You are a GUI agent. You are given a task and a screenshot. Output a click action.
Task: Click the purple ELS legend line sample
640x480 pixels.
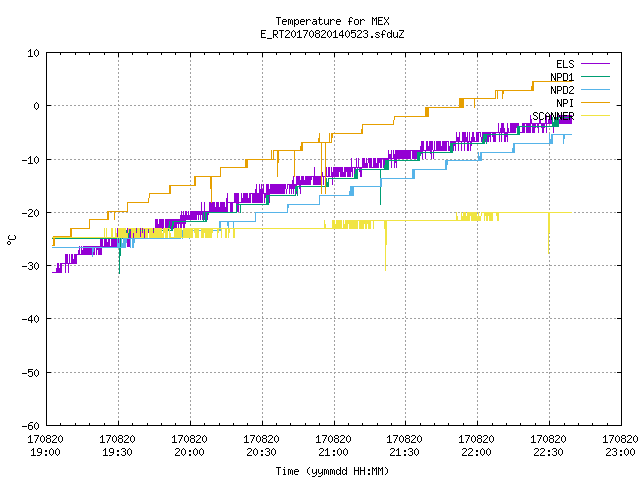[595, 64]
